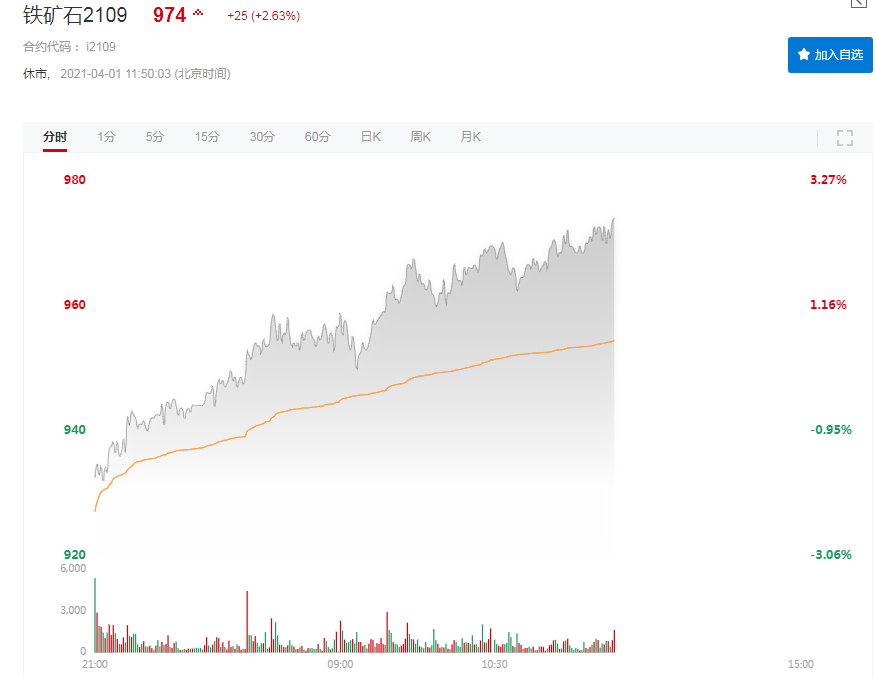
Task: Open the 日K daily candlestick tab
Action: pos(370,137)
